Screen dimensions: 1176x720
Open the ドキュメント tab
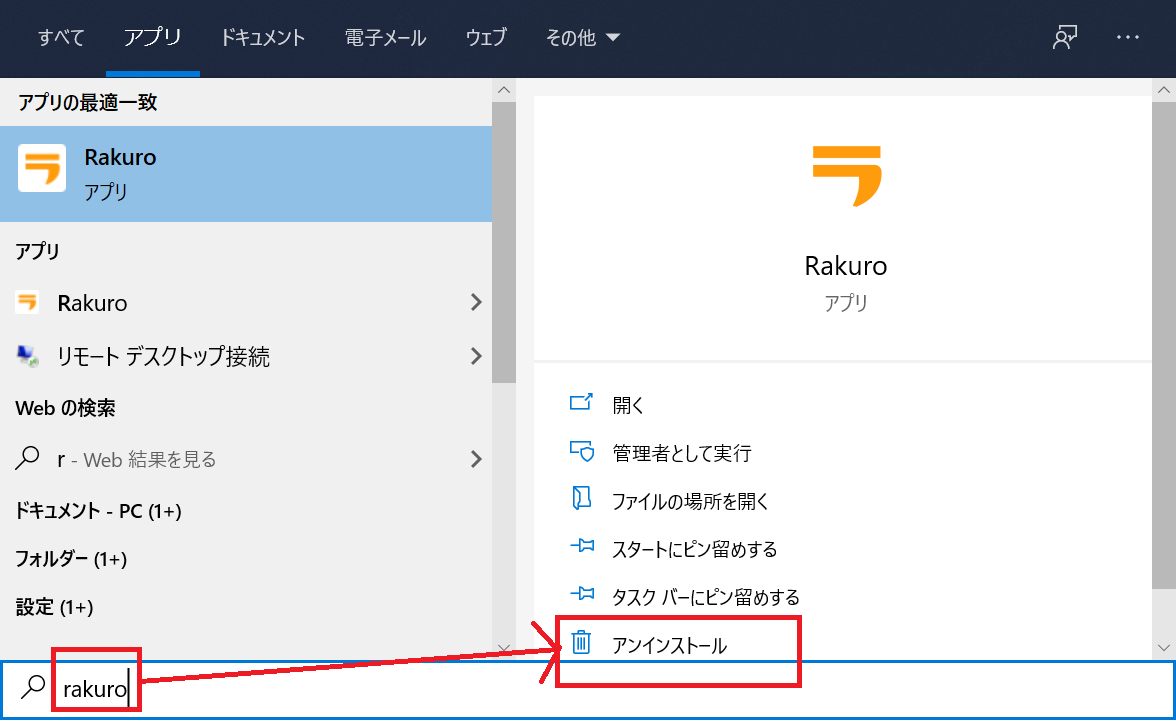[x=262, y=38]
